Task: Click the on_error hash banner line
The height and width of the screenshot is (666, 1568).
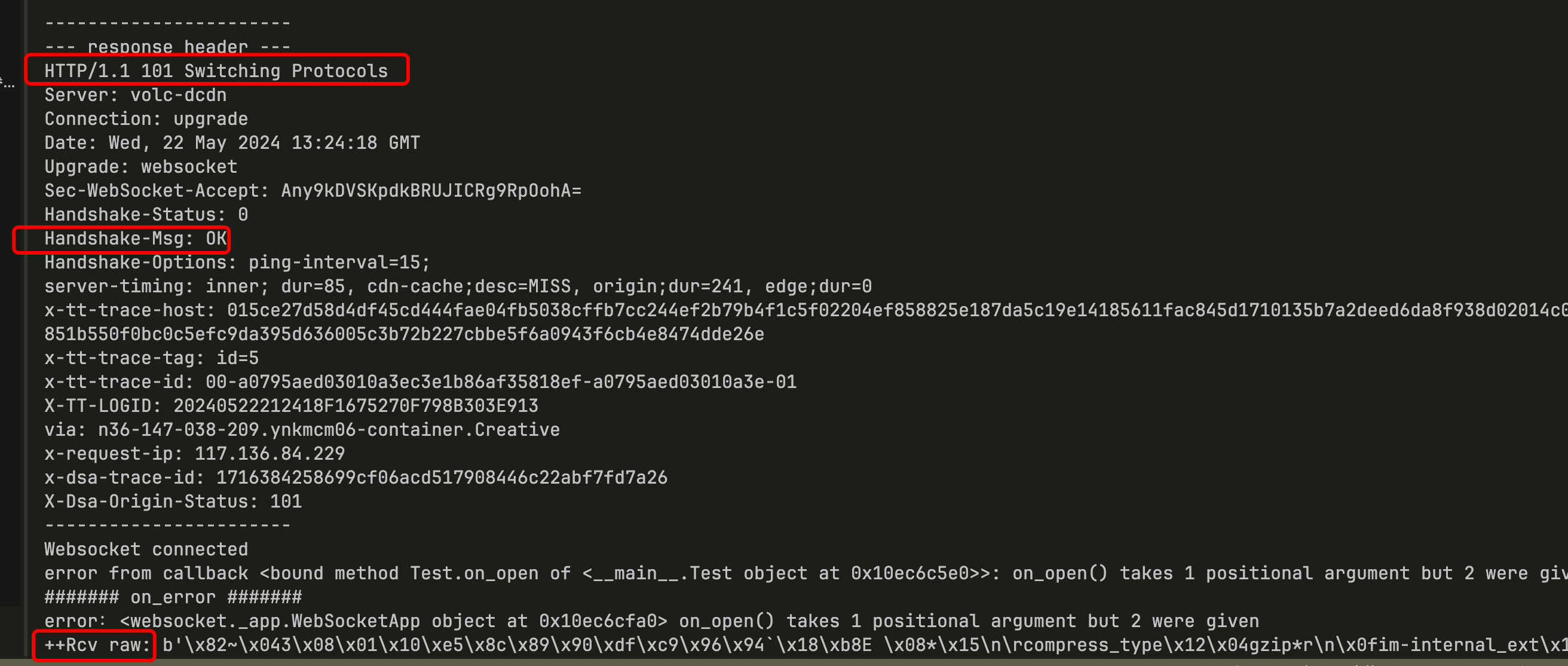Action: [x=173, y=597]
